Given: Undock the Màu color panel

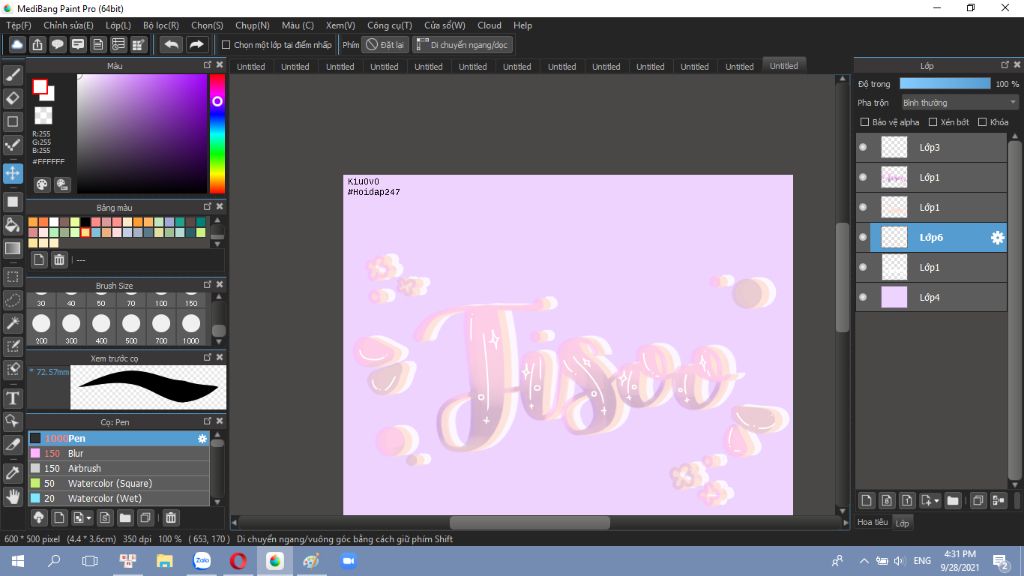Looking at the screenshot, I should click(x=208, y=65).
